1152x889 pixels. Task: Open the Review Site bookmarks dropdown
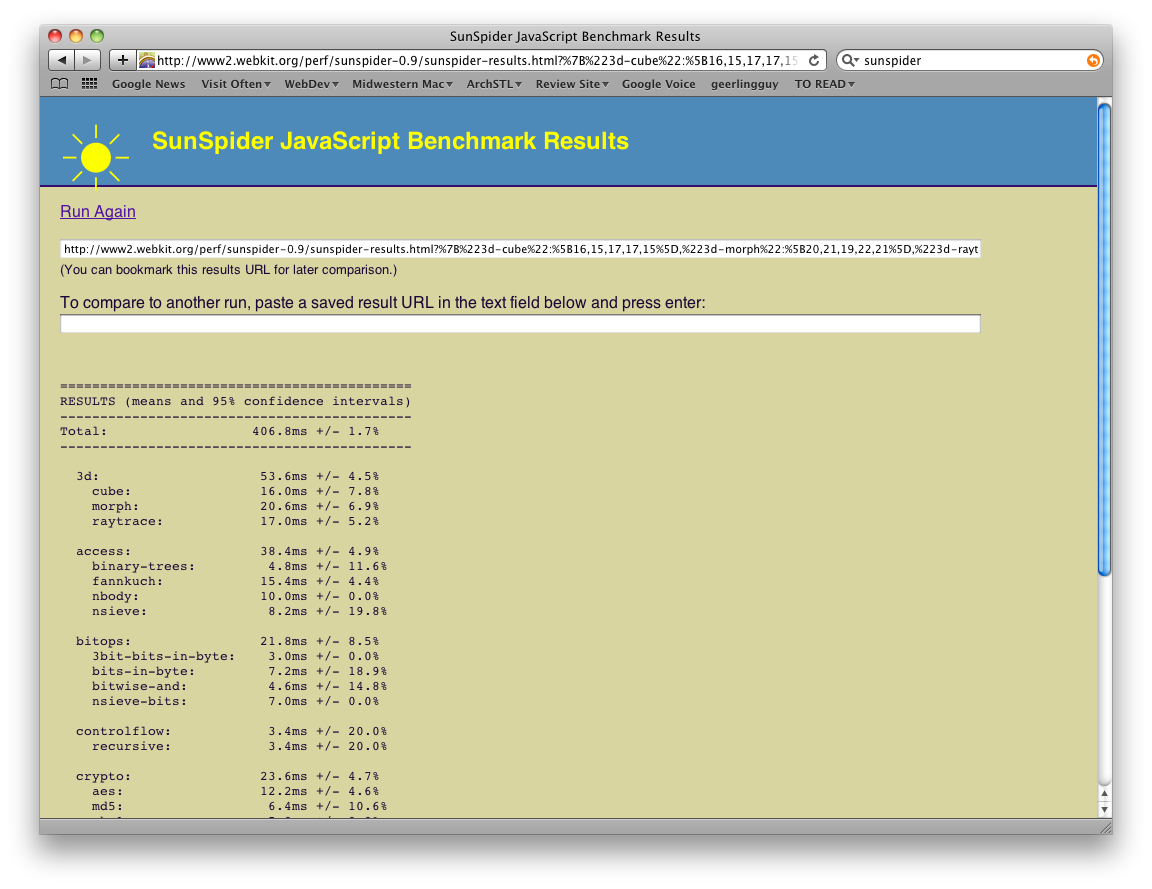(572, 84)
